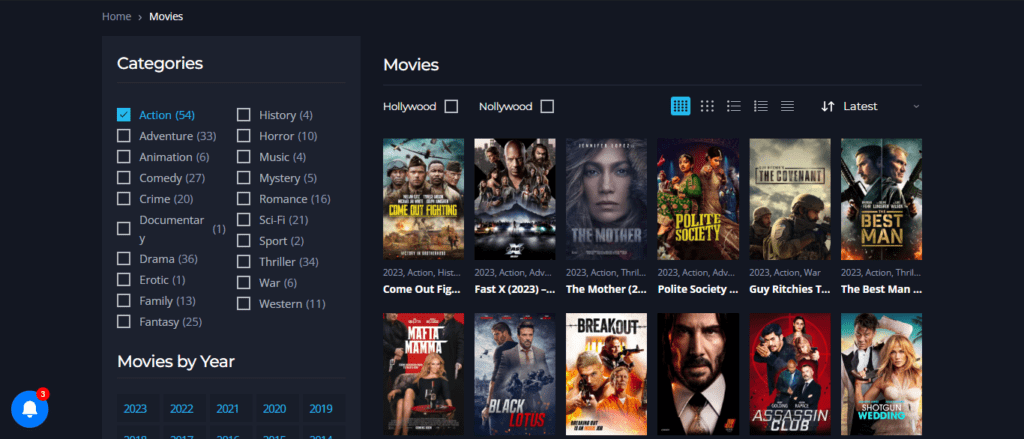Open the Mafia Mamma poster
This screenshot has width=1024, height=439.
click(423, 374)
